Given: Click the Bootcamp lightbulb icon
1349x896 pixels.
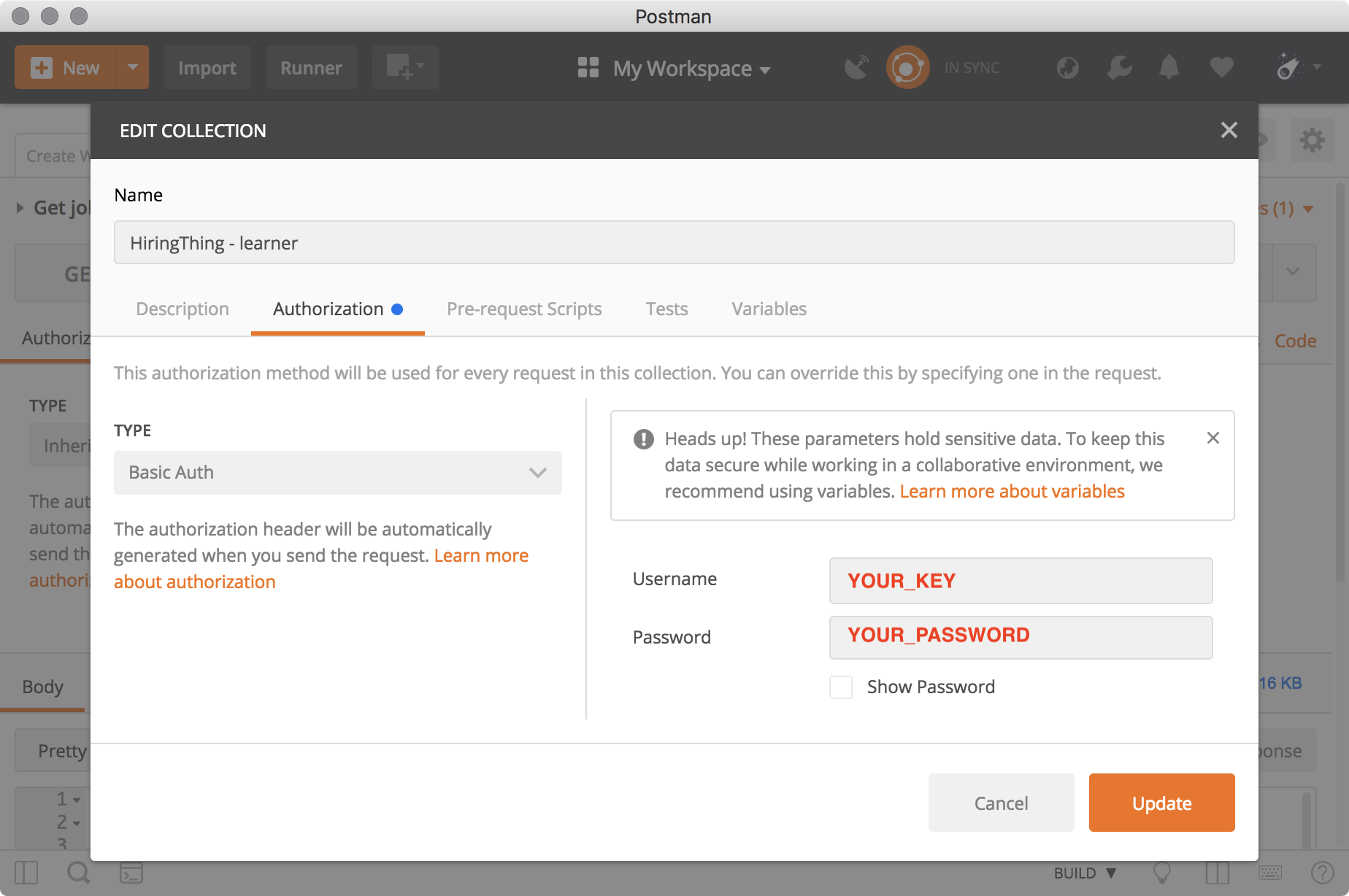Looking at the screenshot, I should [x=1161, y=873].
